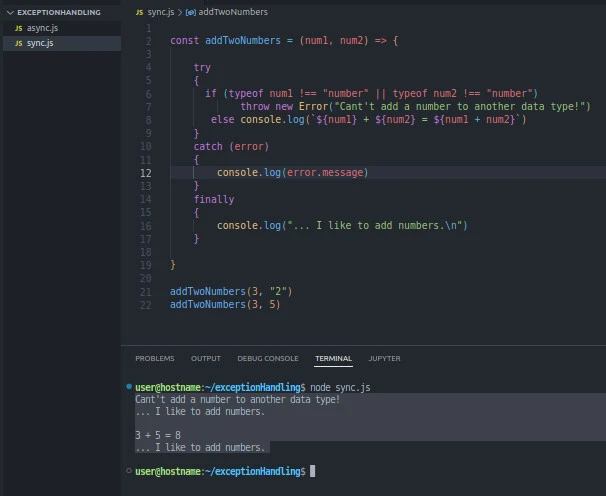Open the sync.js breadcrumb dropdown
Screen dimensions: 606x496
pos(162,12)
